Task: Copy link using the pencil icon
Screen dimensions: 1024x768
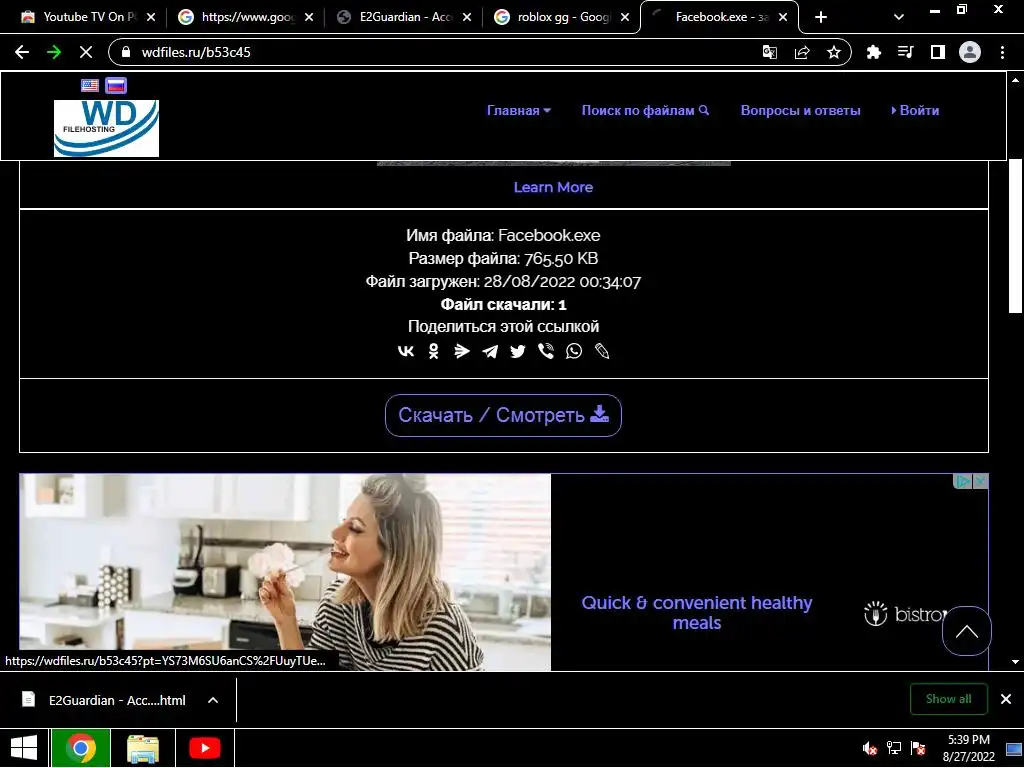Action: click(601, 351)
